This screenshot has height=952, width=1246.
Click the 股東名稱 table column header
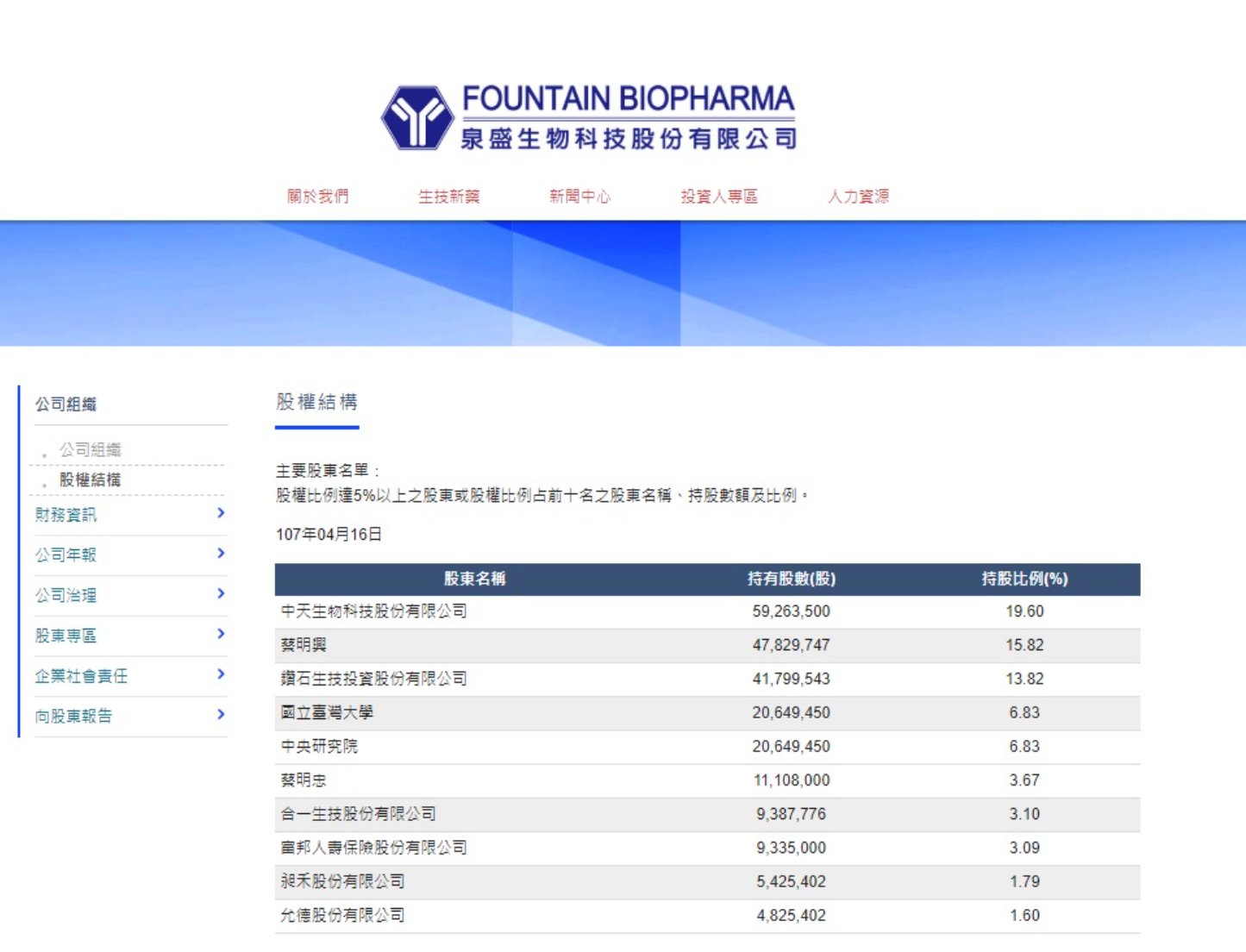point(474,579)
